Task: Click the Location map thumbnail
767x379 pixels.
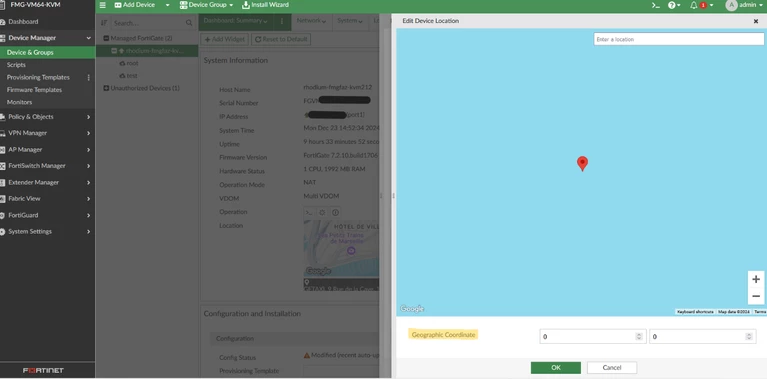Action: click(x=341, y=248)
